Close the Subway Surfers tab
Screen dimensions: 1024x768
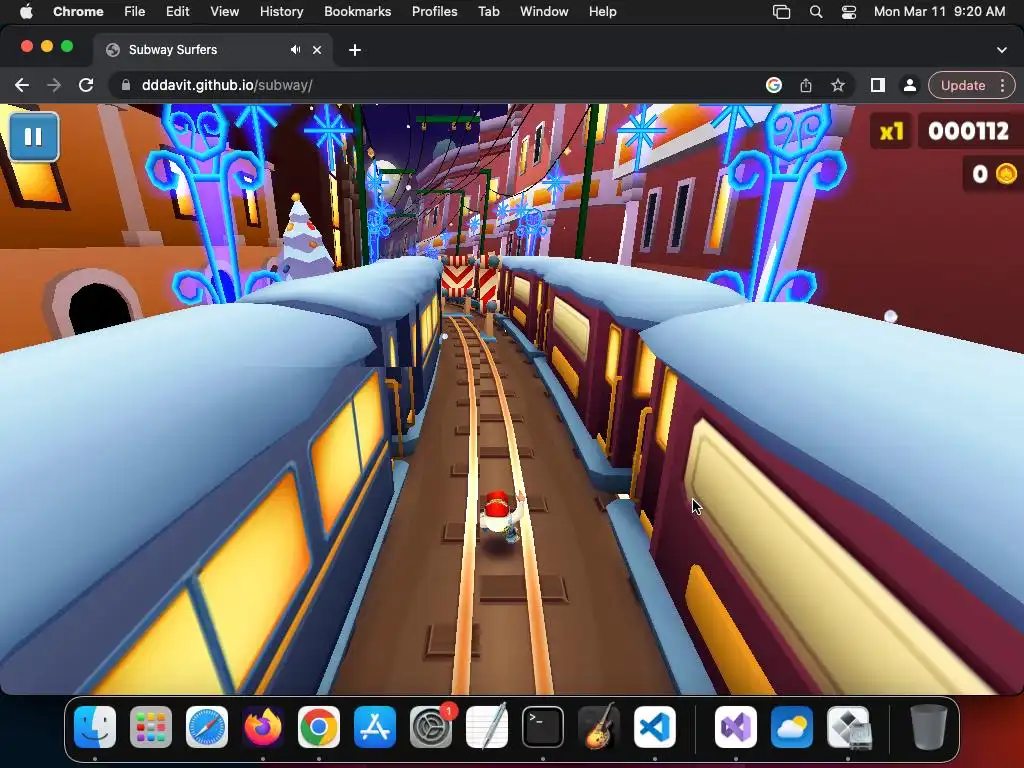317,50
